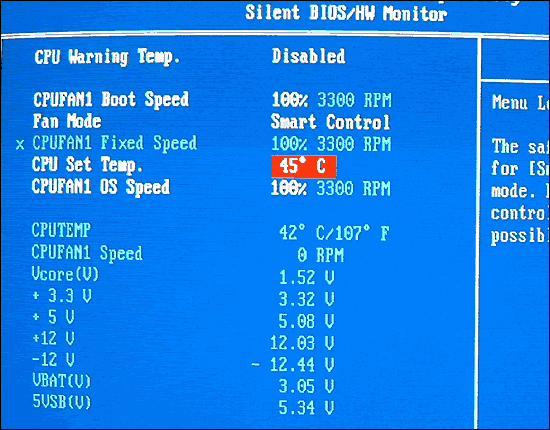Click the CPUTEMP 42° C/107° F reading
The height and width of the screenshot is (430, 550).
(x=334, y=233)
